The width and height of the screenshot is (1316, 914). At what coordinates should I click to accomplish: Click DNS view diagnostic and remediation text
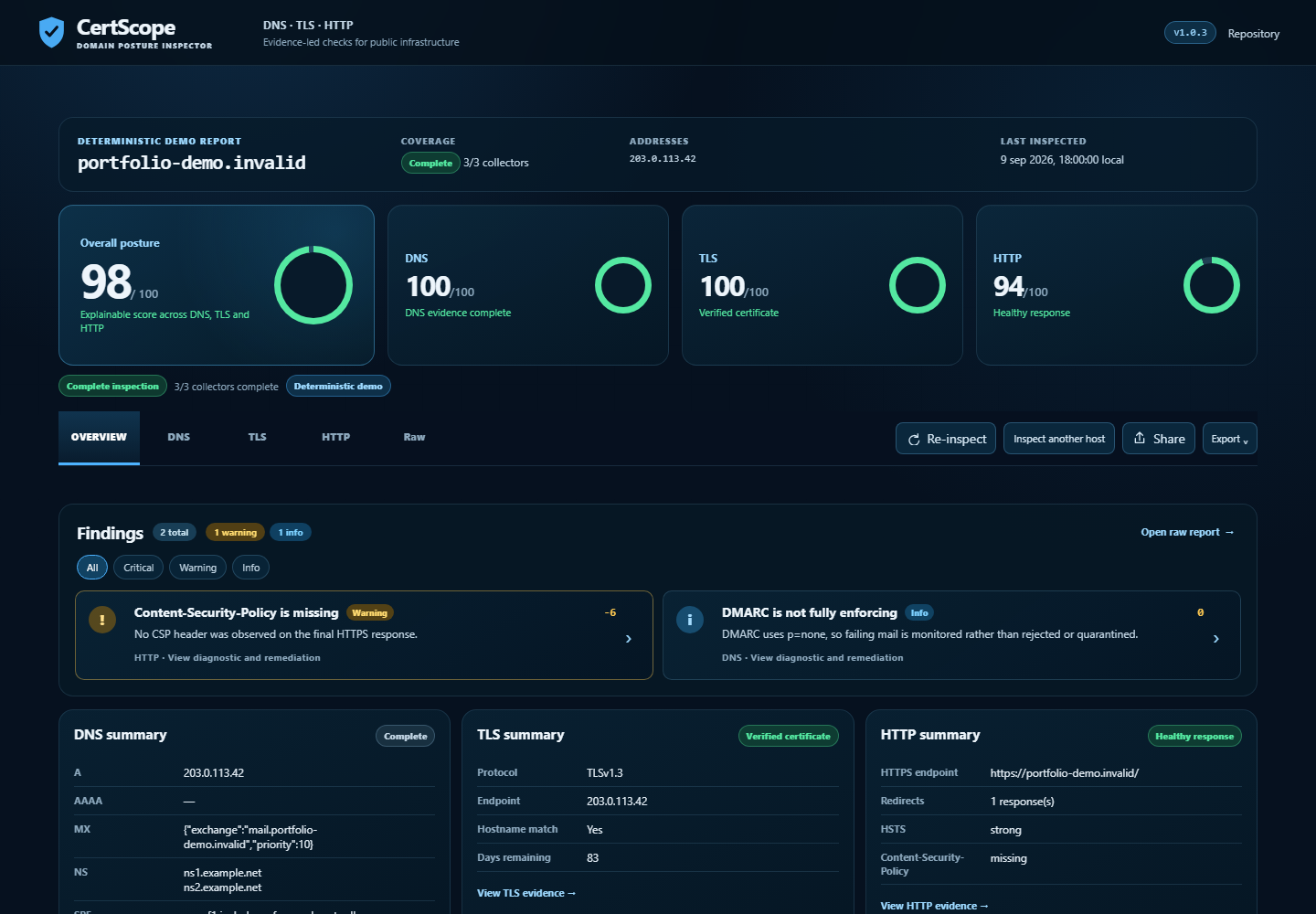click(x=812, y=657)
